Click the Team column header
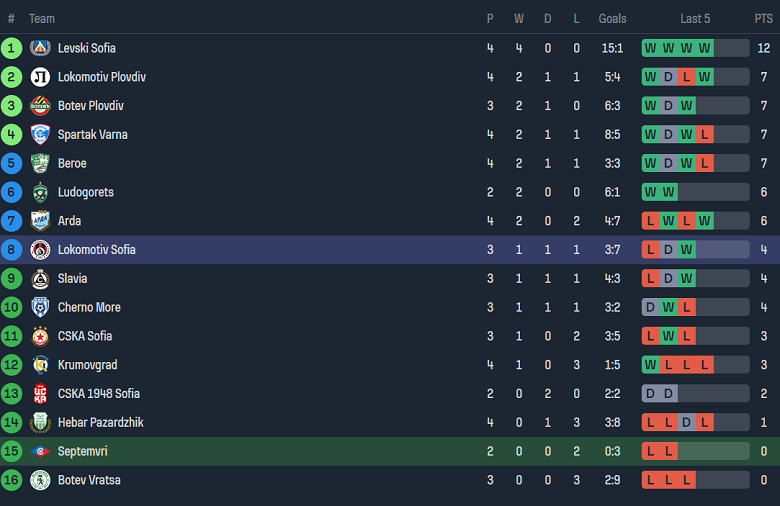 pos(42,19)
